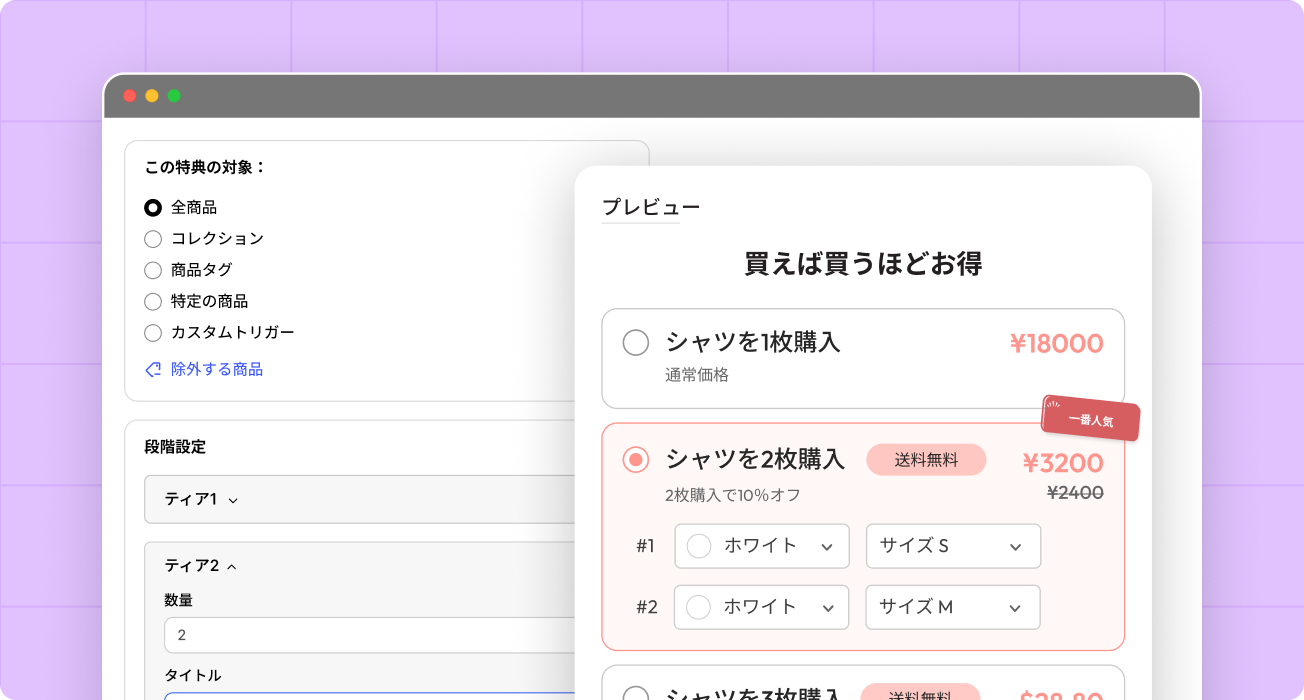Select the シャツを2枚購入 radio button

[636, 460]
